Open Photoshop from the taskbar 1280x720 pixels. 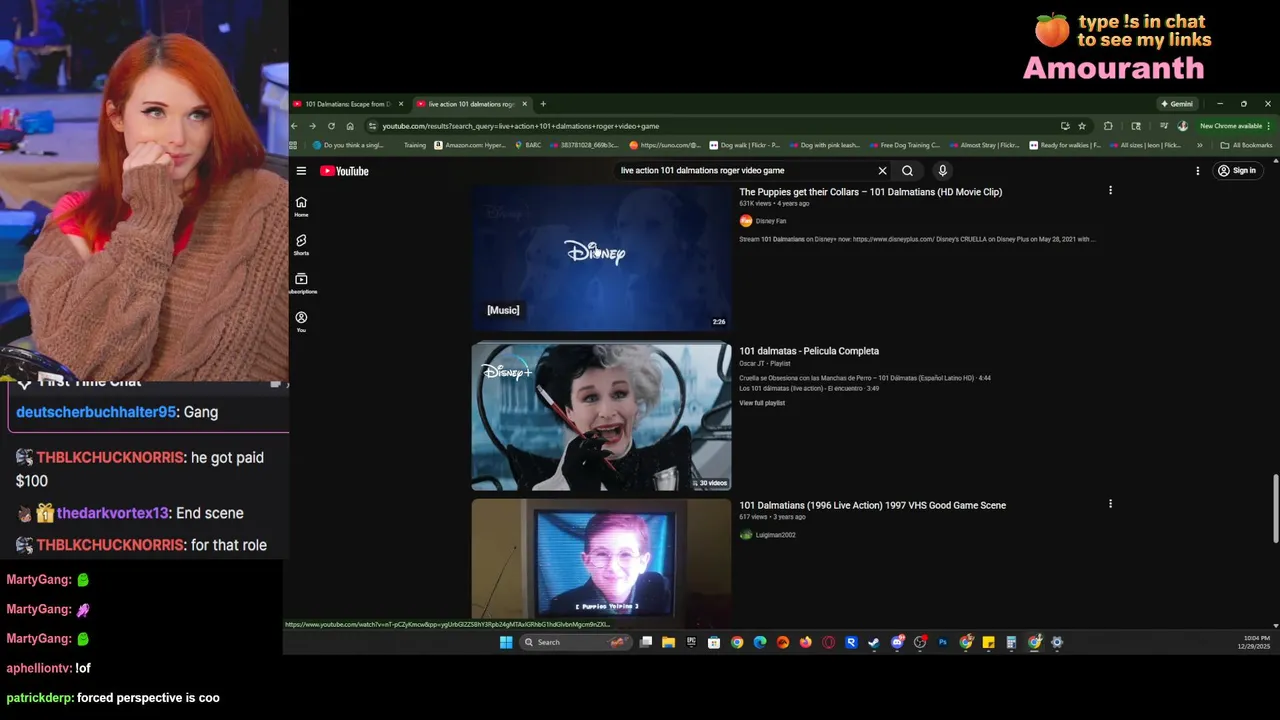click(942, 642)
